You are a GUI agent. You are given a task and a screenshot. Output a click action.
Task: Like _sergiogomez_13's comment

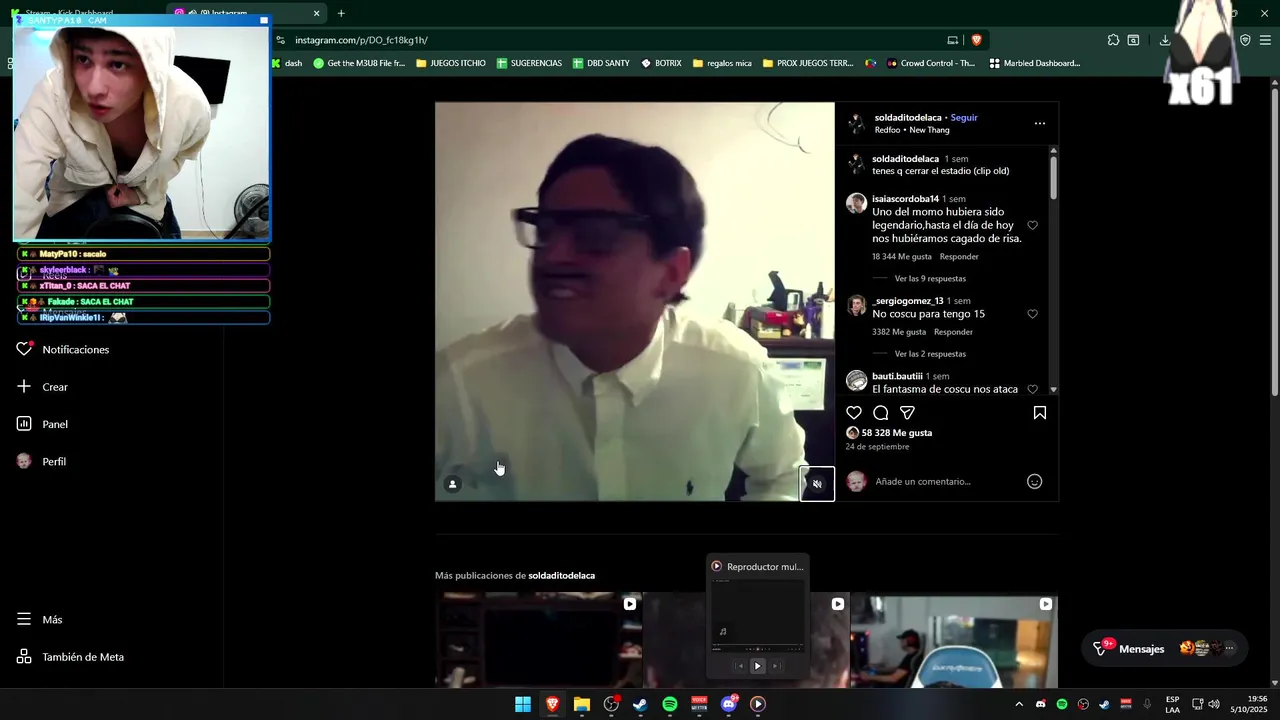tap(1033, 314)
